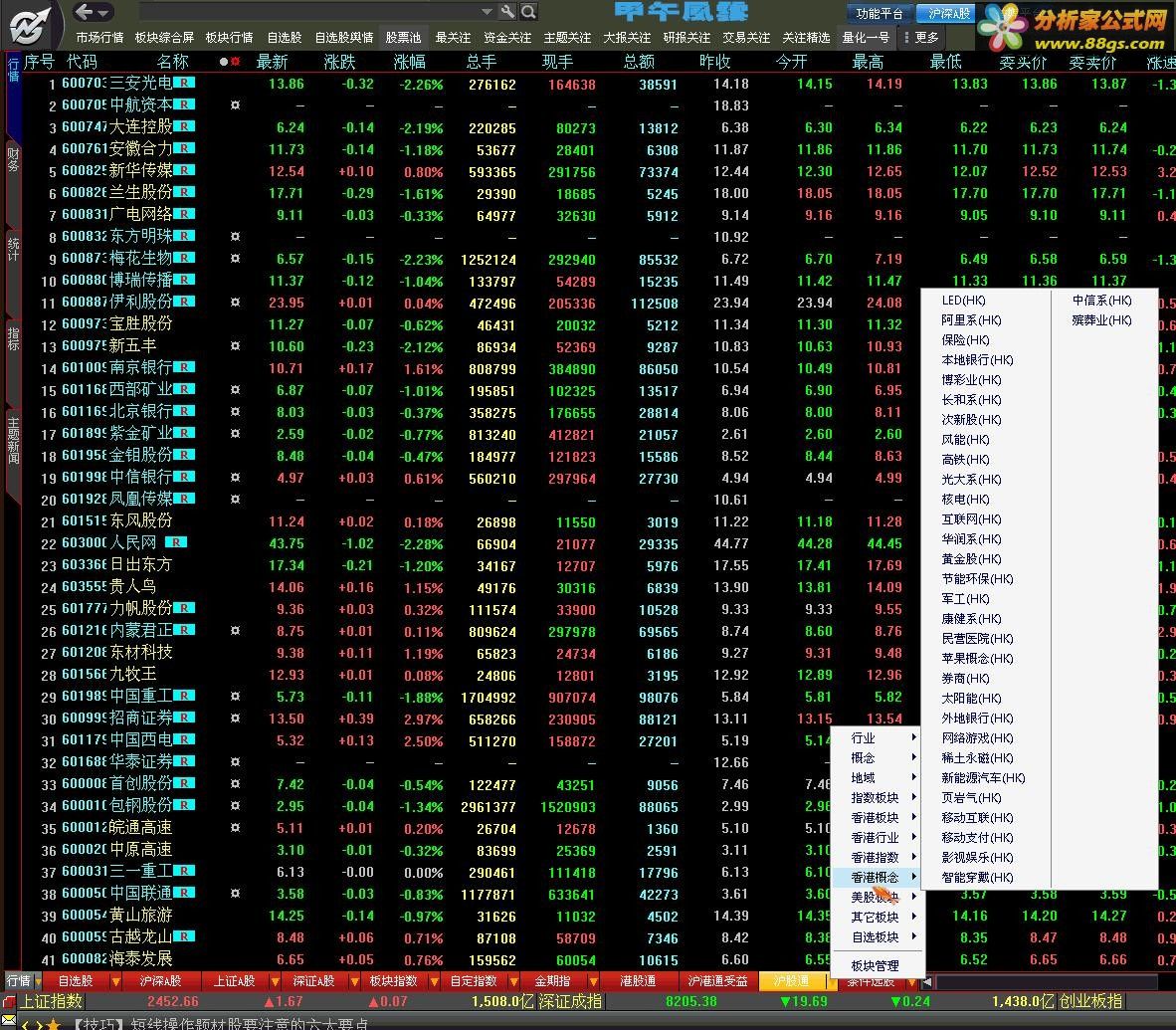Open dropdown arrow next to 金期指 tab

[593, 981]
